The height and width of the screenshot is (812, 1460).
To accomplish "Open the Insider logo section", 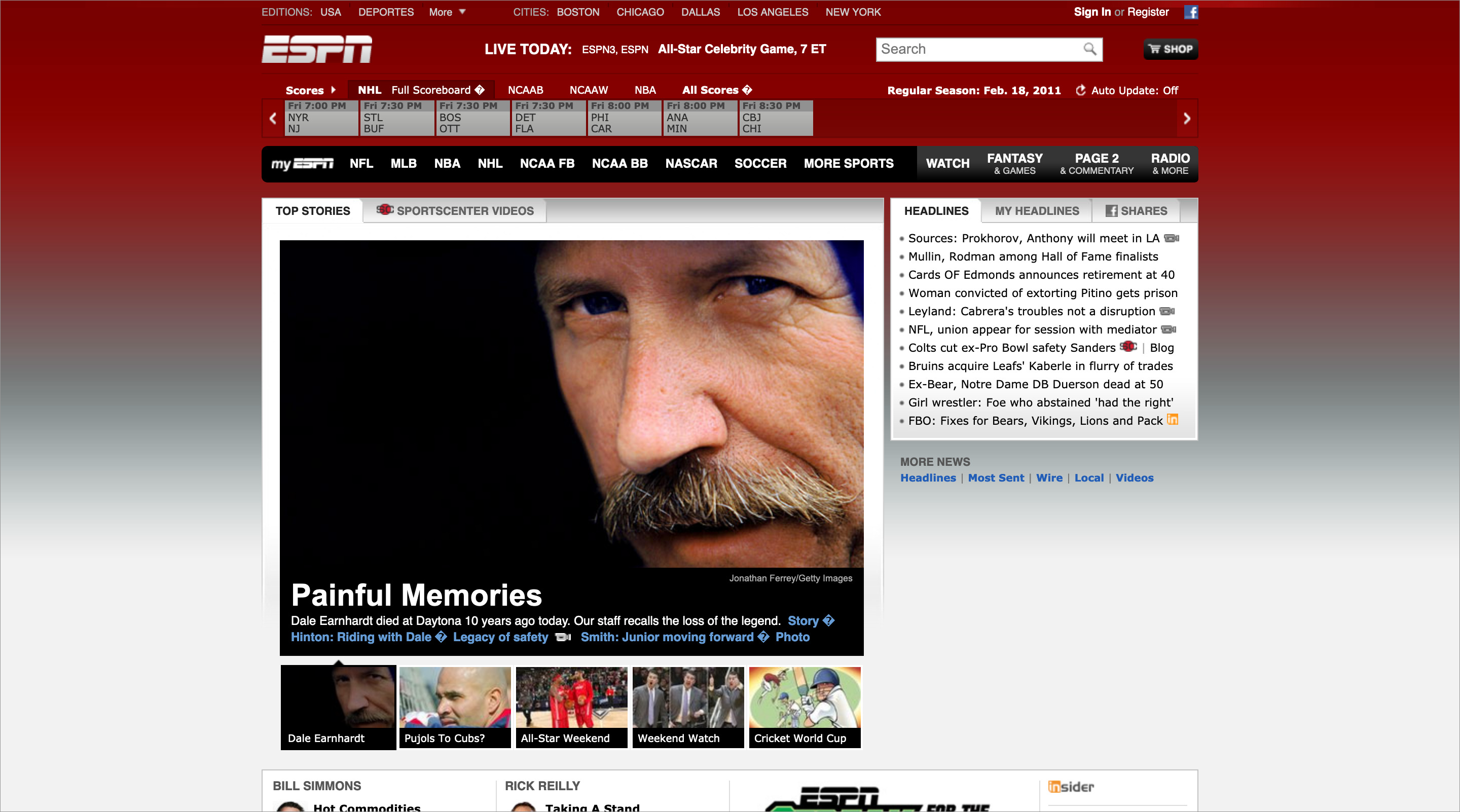I will pos(1071,787).
